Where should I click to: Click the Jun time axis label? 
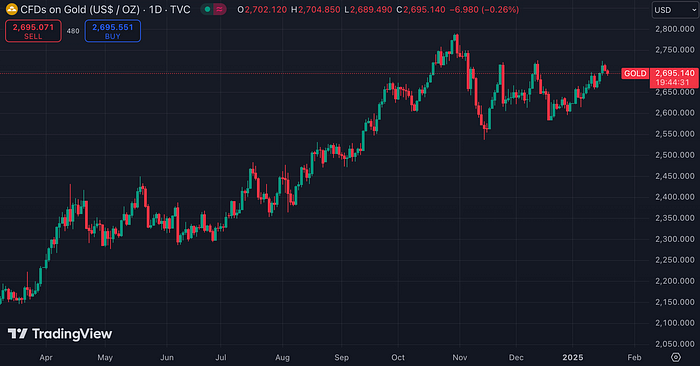[167, 358]
